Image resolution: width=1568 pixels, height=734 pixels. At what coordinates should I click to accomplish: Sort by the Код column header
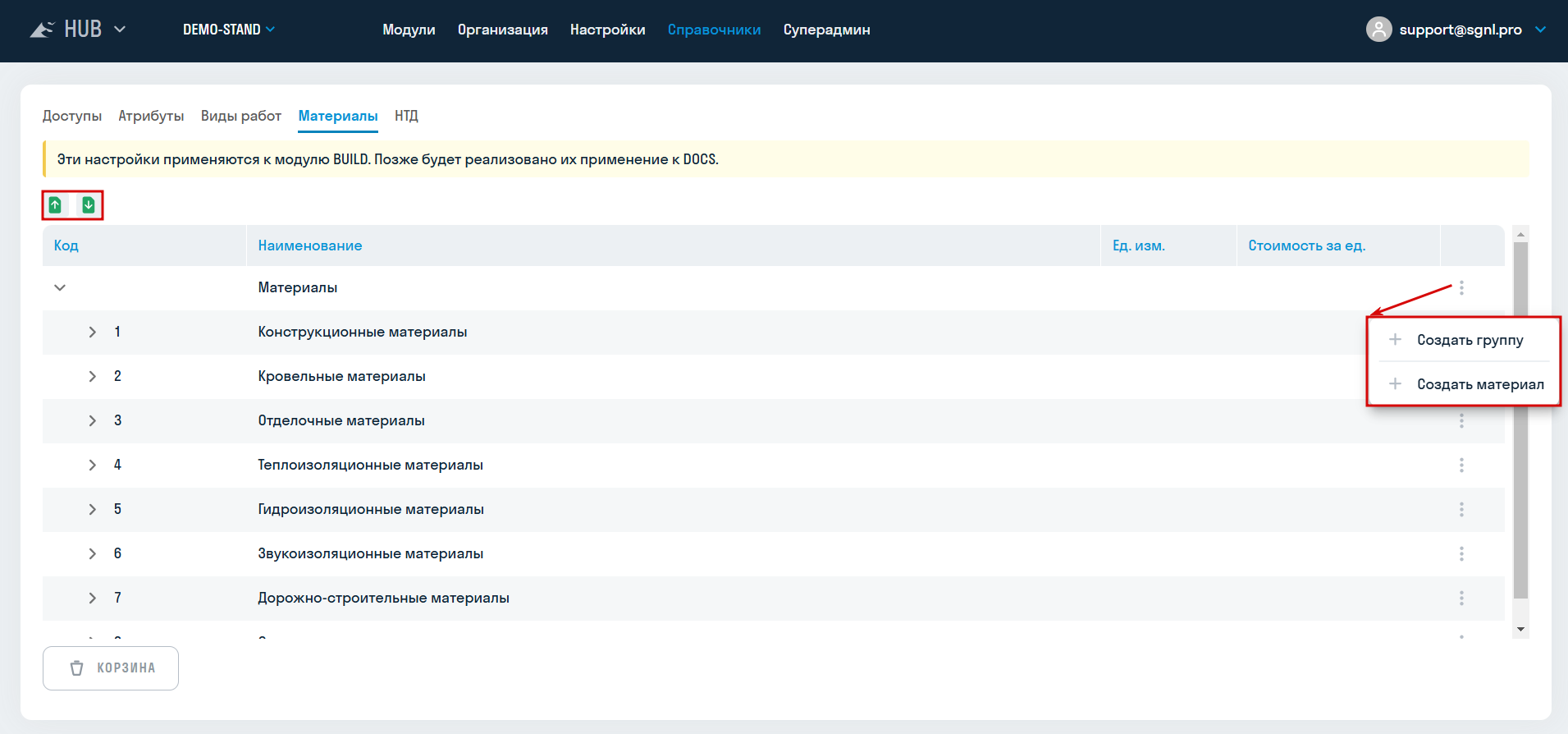[x=66, y=245]
